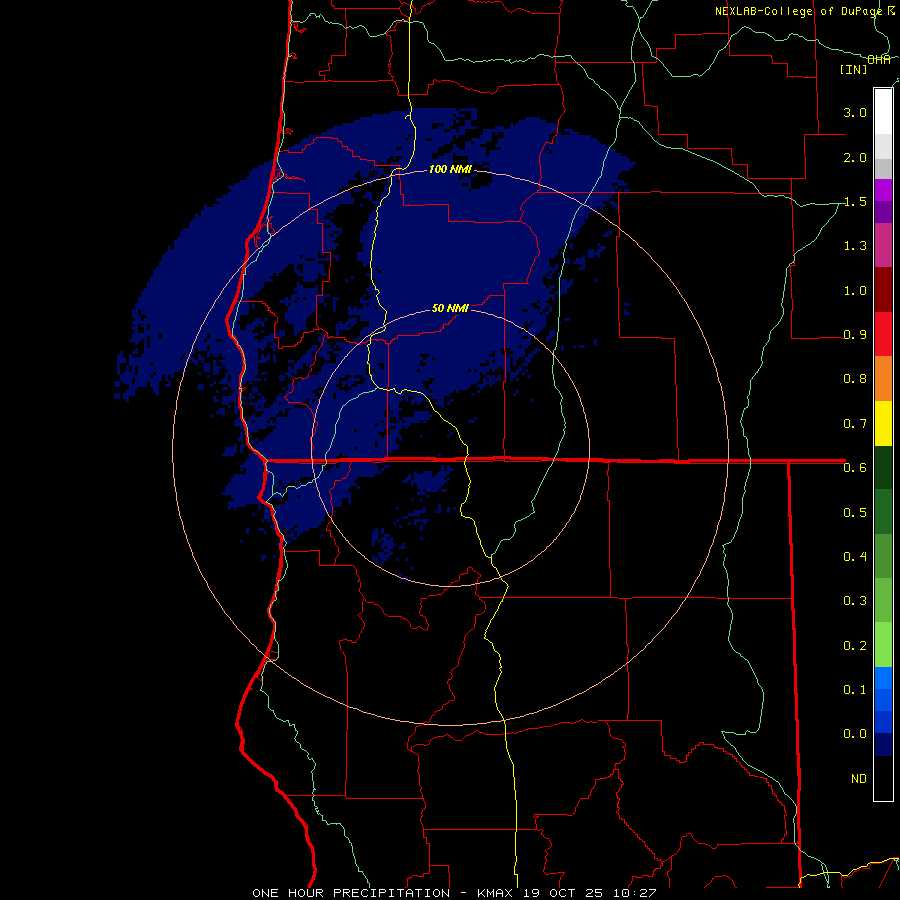Viewport: 900px width, 900px height.
Task: Select the darkest green legend swatch
Action: (x=883, y=467)
